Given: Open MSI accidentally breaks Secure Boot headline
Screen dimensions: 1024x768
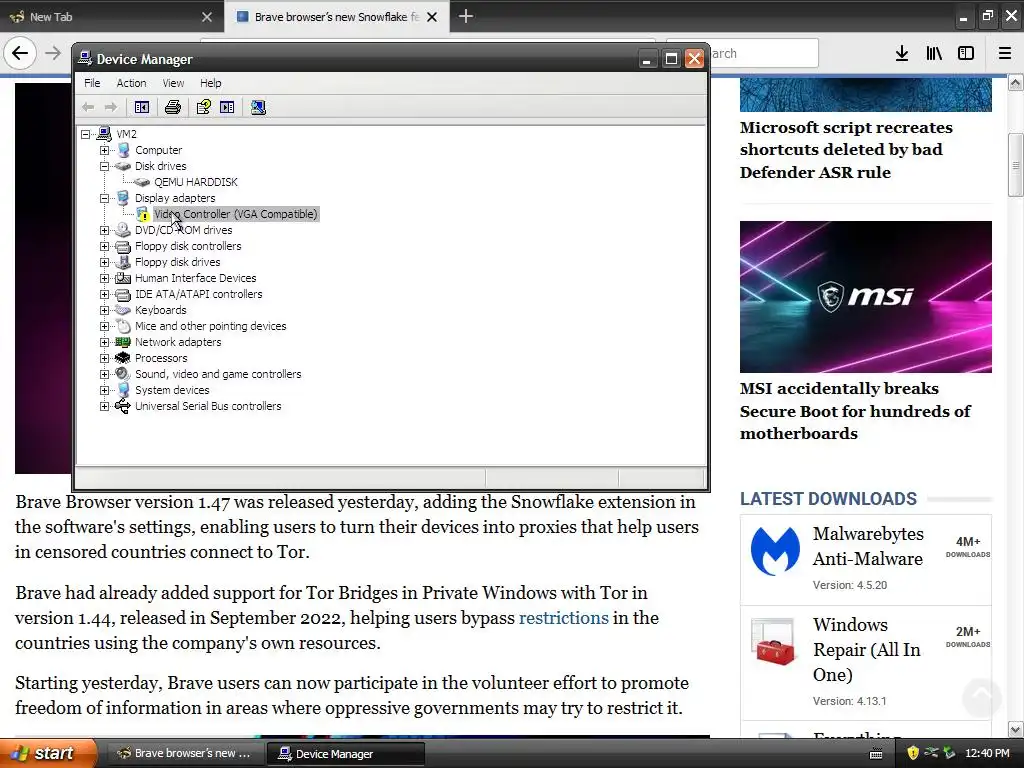Looking at the screenshot, I should (855, 411).
